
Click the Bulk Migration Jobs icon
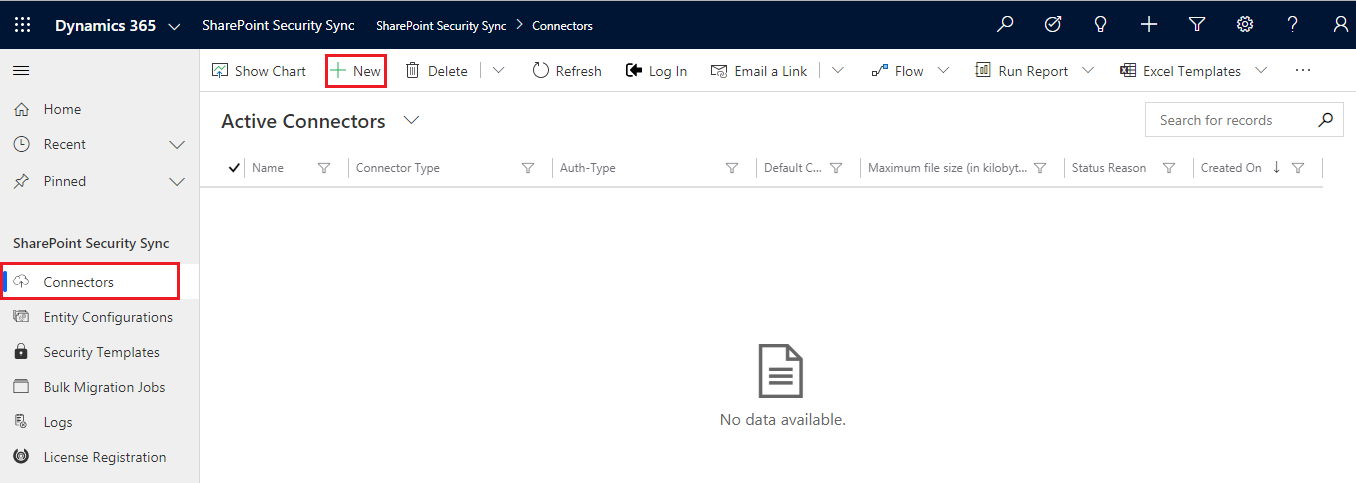pos(21,387)
